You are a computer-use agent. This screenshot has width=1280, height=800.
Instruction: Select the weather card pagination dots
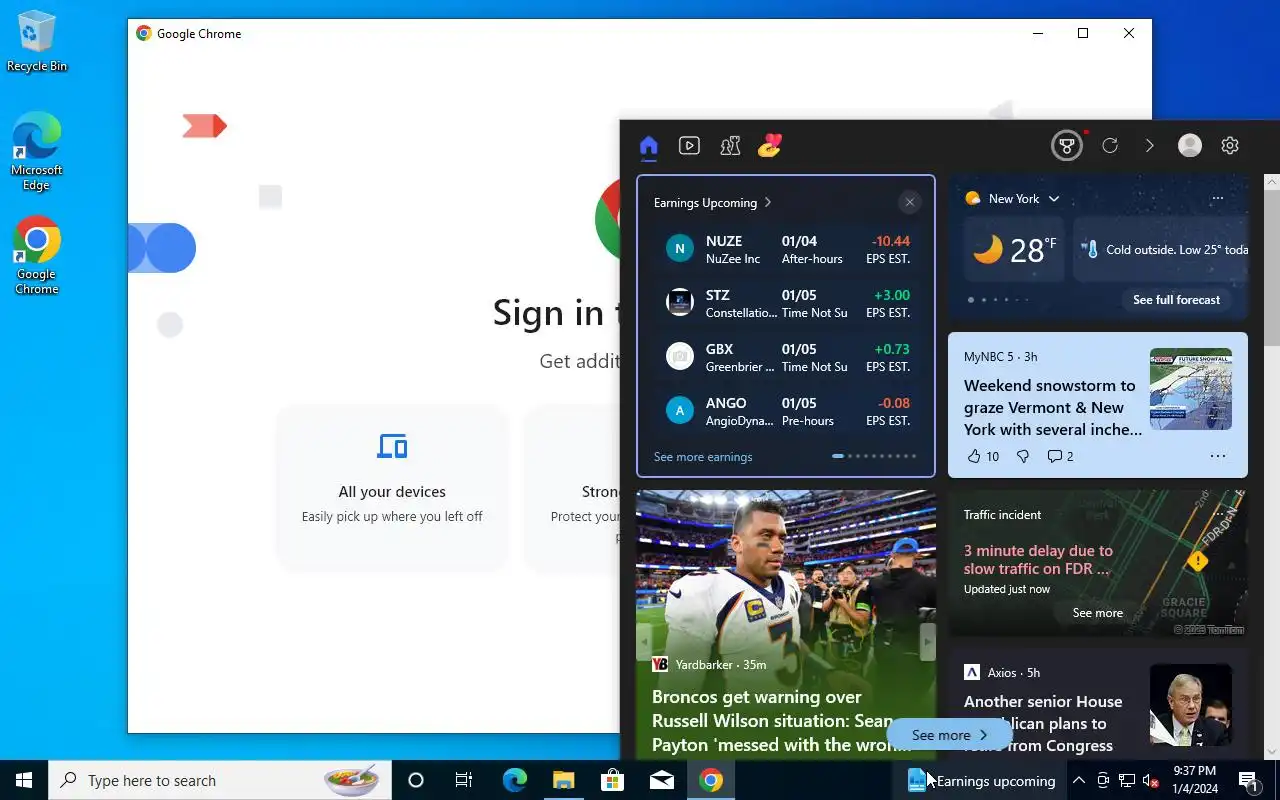click(997, 300)
